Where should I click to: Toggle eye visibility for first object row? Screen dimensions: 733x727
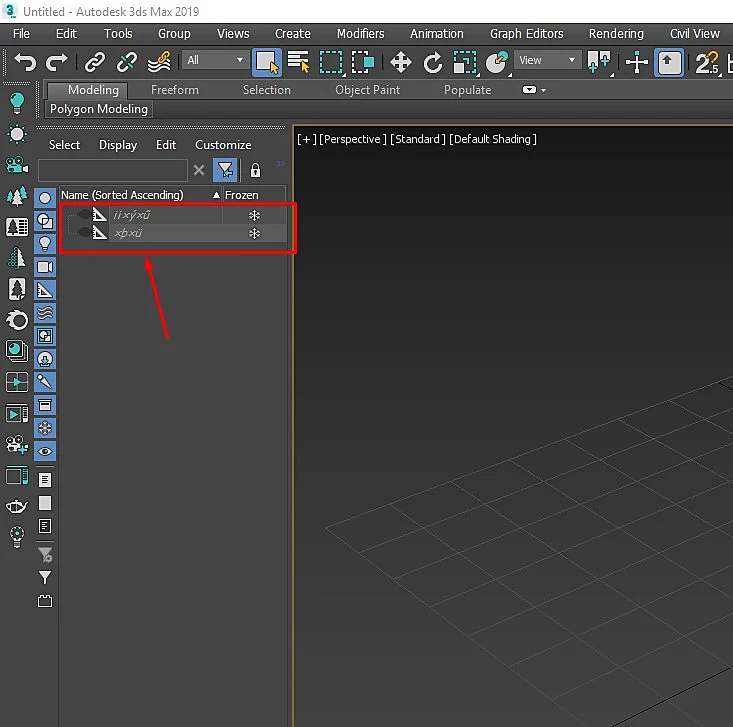tap(85, 215)
